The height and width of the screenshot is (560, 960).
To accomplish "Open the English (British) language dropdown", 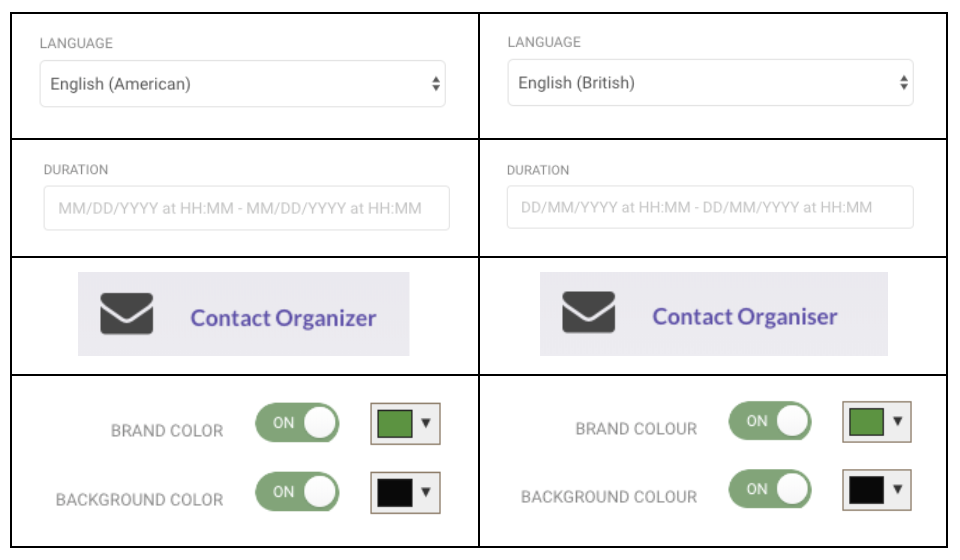I will click(710, 83).
